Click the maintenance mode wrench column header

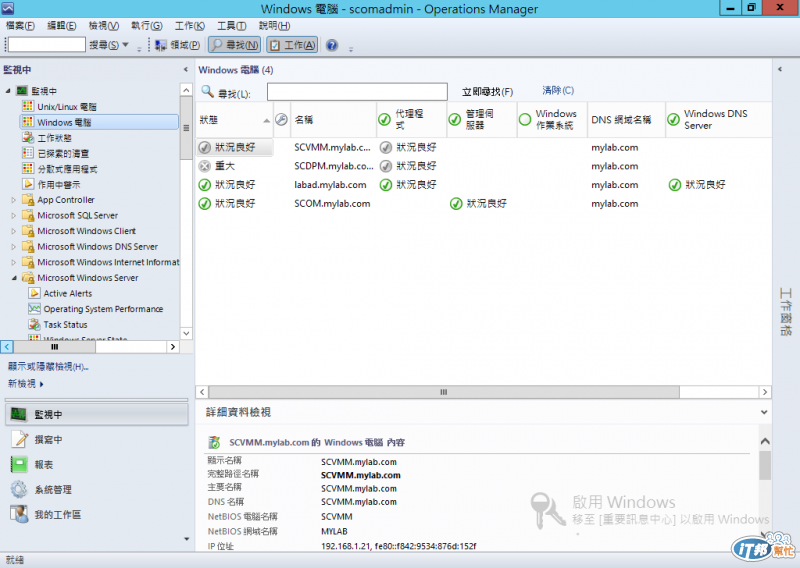281,120
